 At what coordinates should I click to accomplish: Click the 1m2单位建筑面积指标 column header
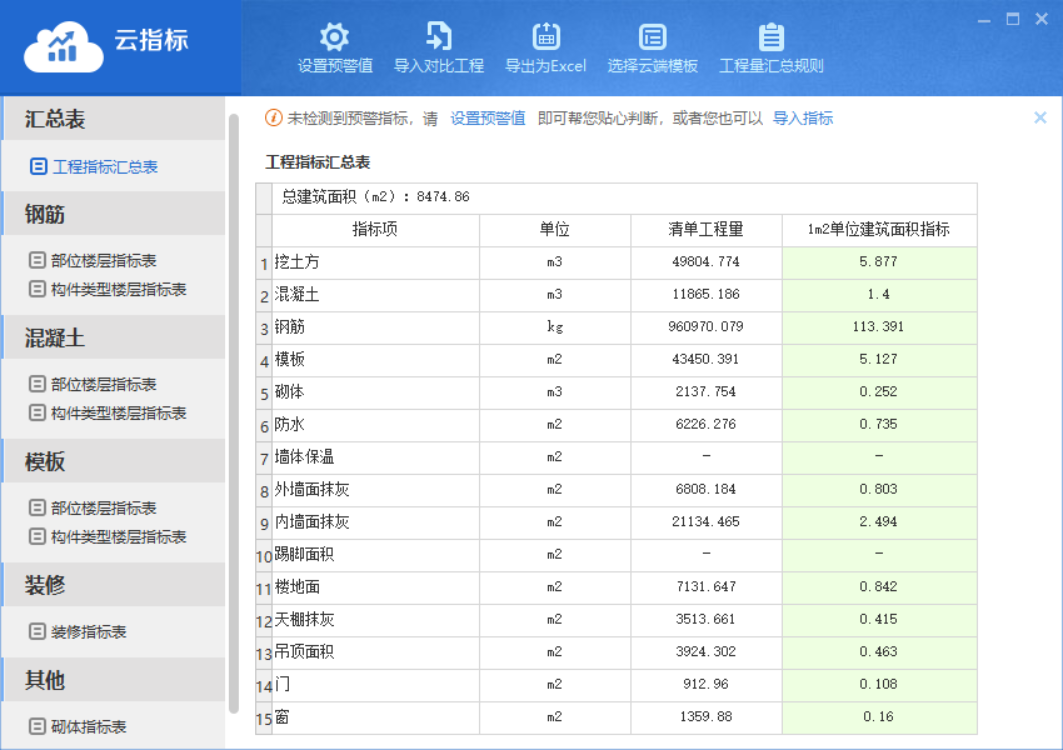tap(879, 230)
